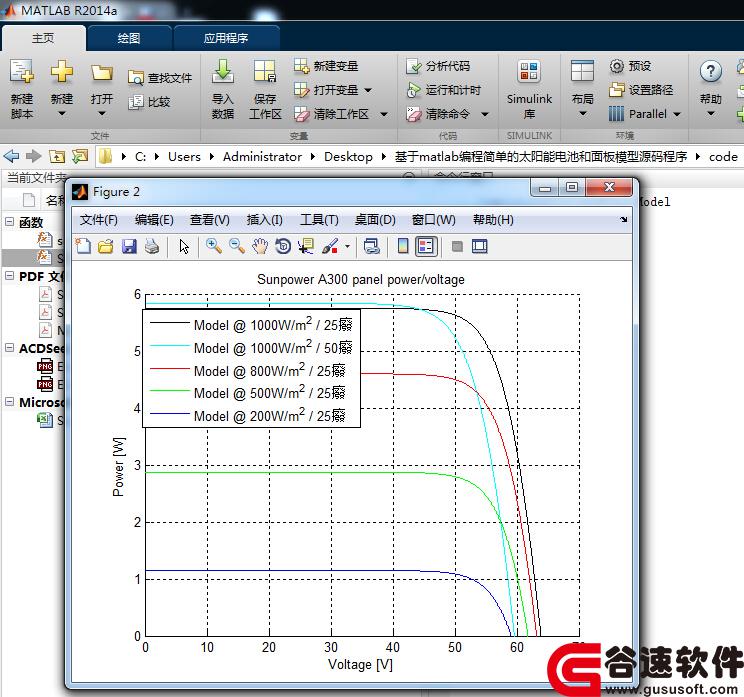
Task: Open the 文件(F) menu in Figure 2
Action: click(99, 220)
